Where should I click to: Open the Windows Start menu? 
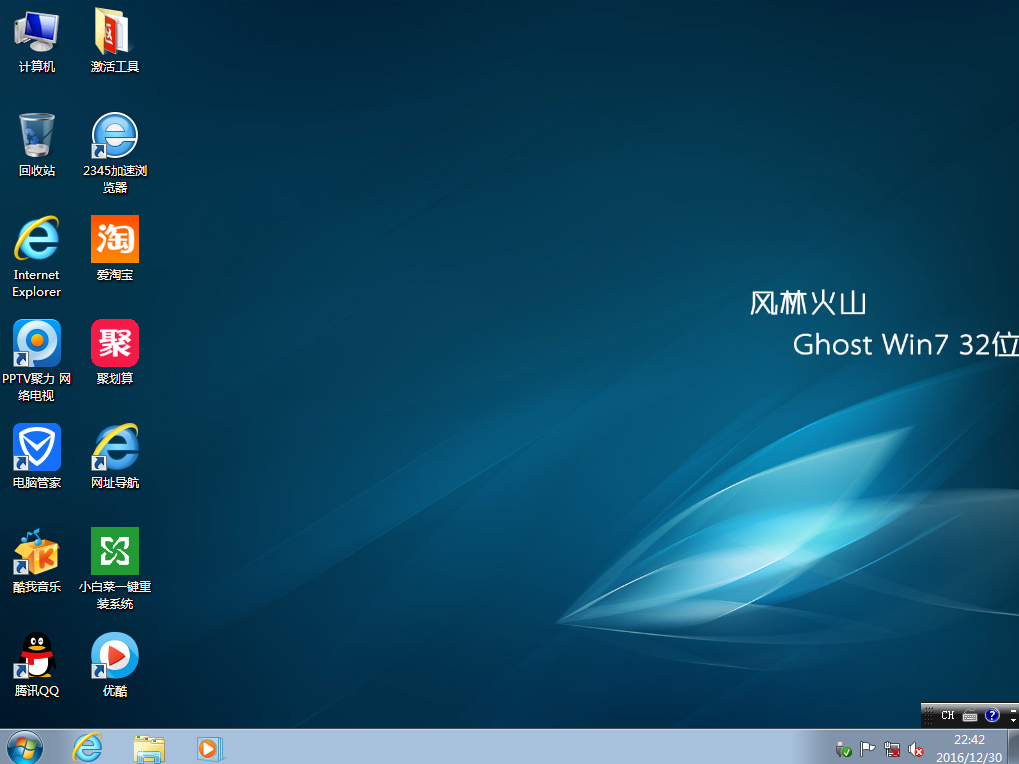tap(25, 747)
